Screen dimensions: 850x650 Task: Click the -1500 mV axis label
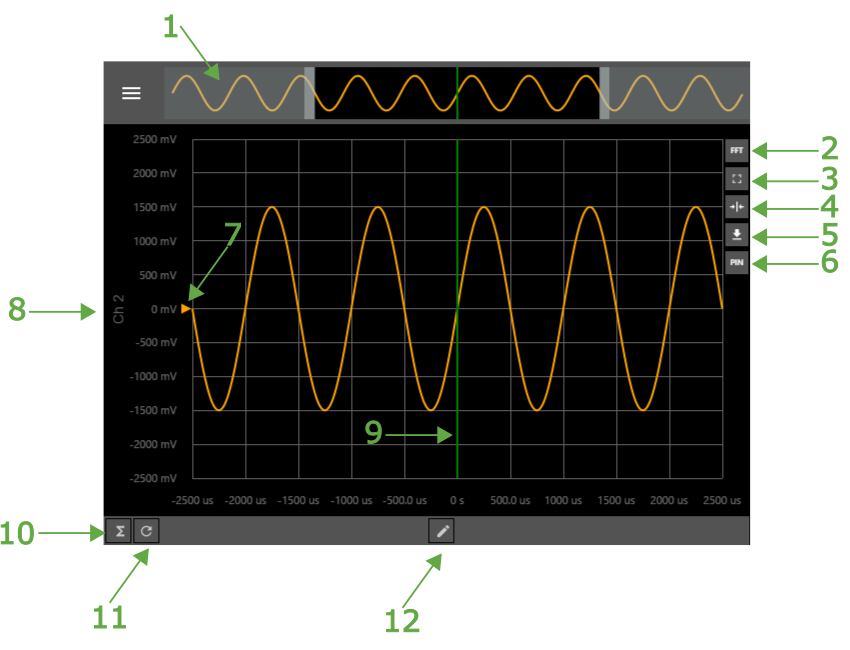(153, 410)
